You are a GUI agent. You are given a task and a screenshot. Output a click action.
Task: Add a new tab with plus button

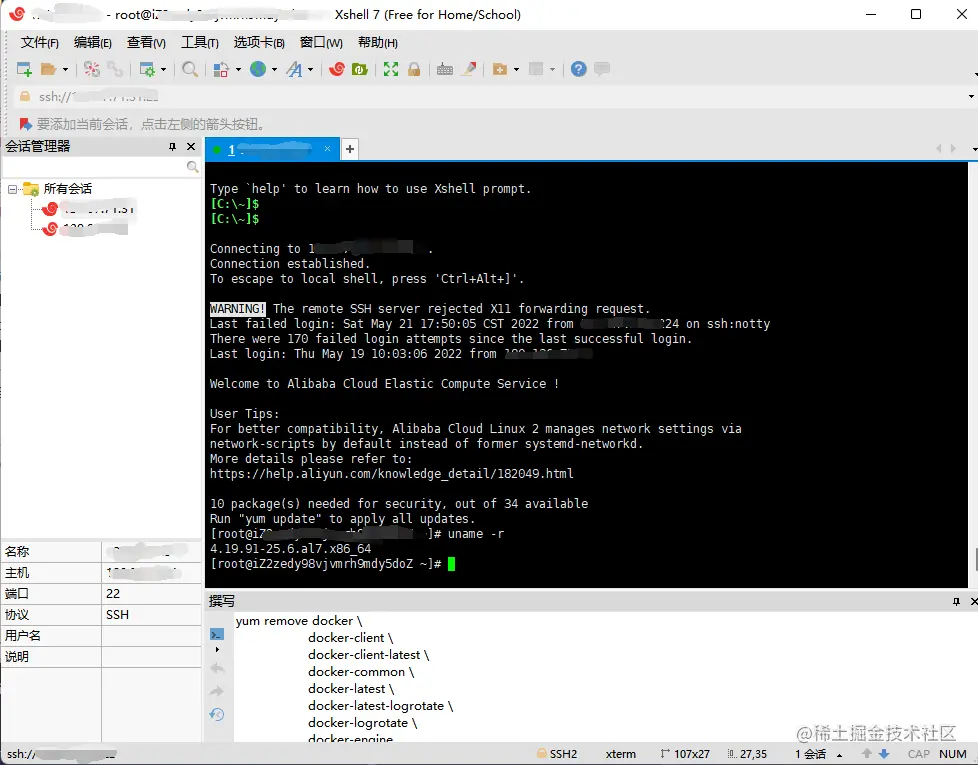point(350,149)
